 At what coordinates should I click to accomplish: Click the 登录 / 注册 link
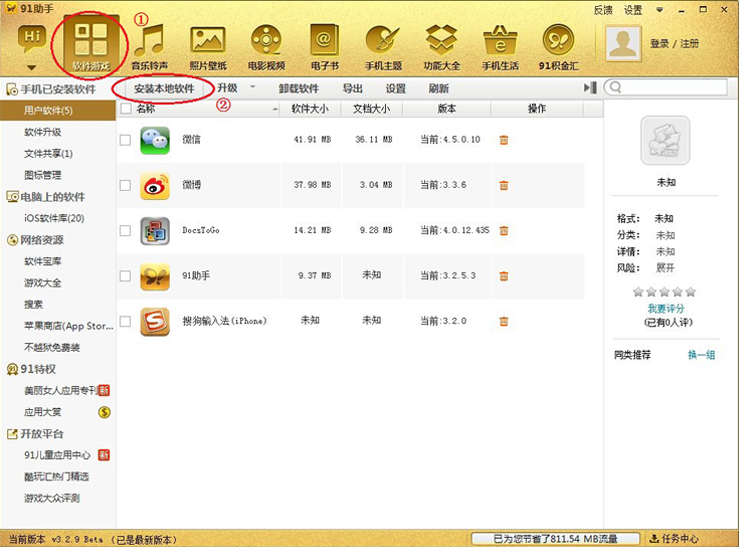tap(674, 44)
